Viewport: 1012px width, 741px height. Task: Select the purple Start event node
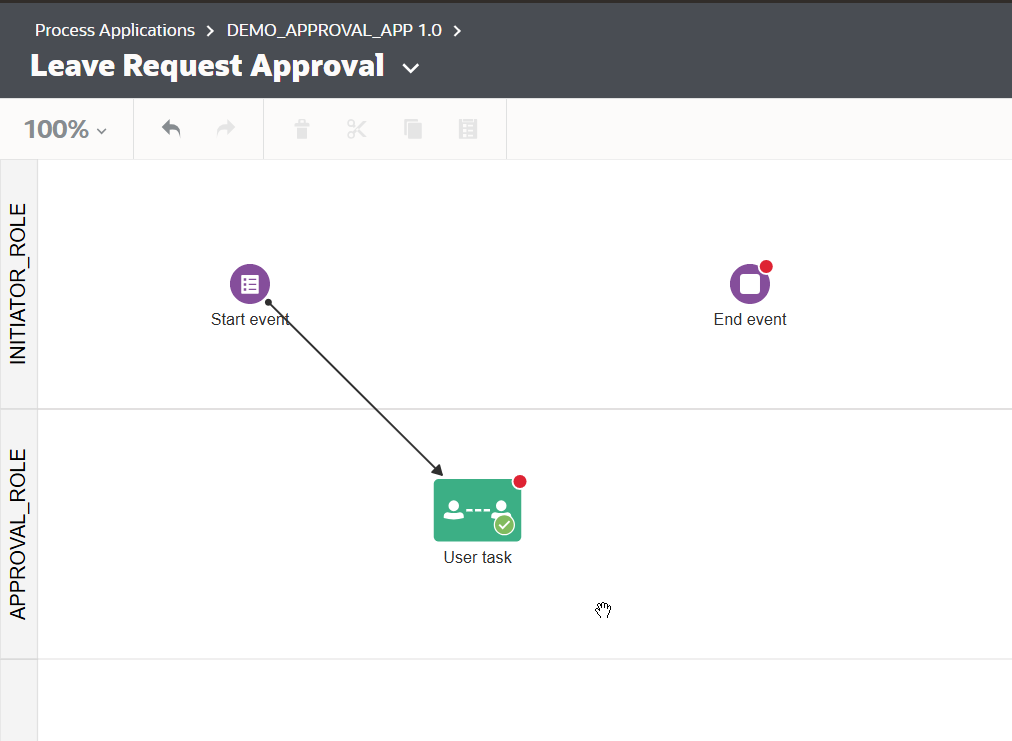click(250, 284)
